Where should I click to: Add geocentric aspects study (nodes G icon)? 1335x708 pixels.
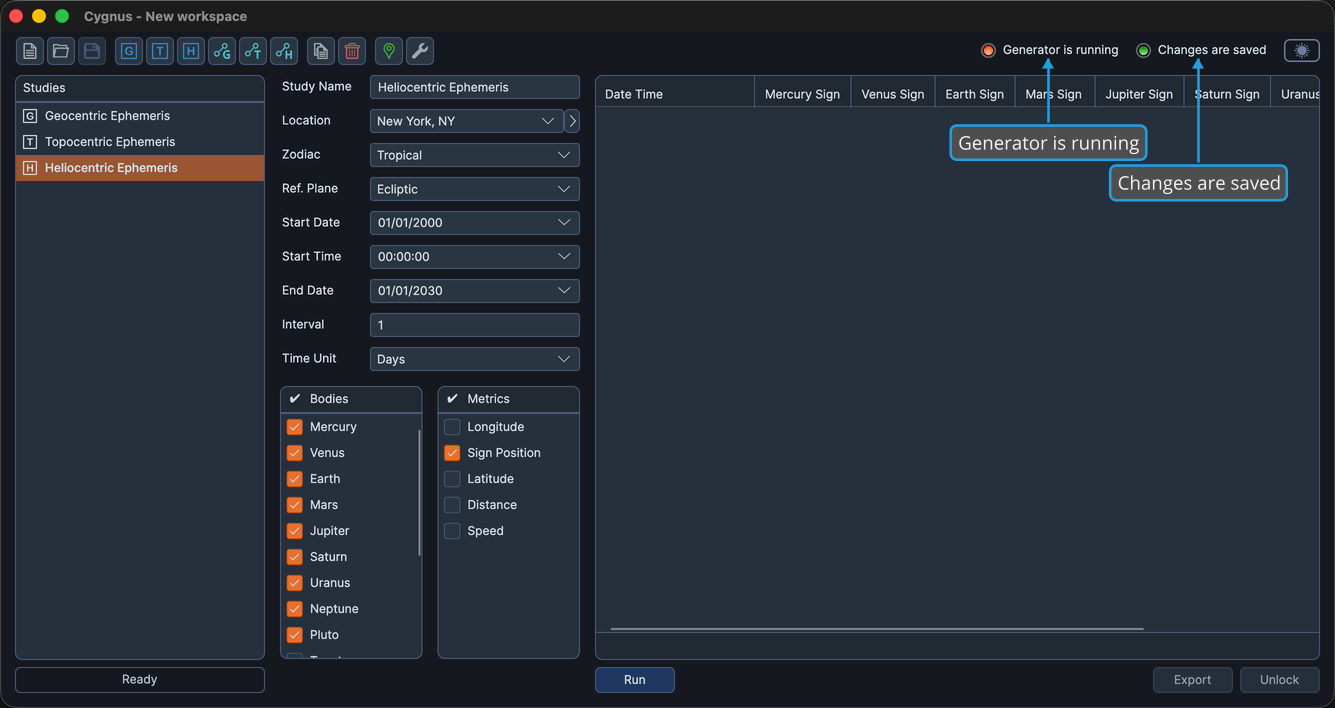(222, 51)
